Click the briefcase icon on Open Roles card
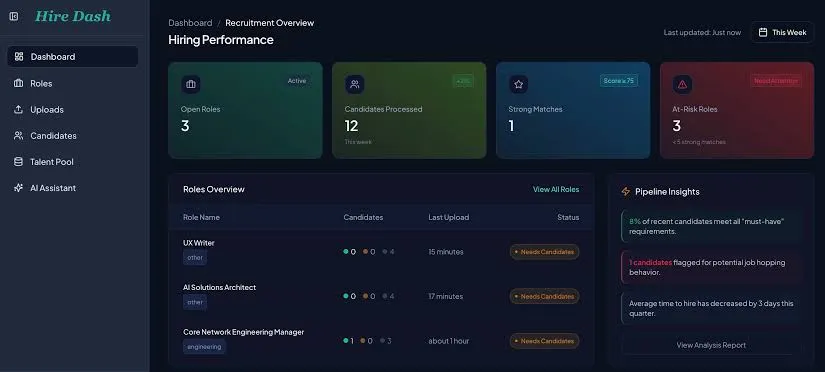 (190, 84)
